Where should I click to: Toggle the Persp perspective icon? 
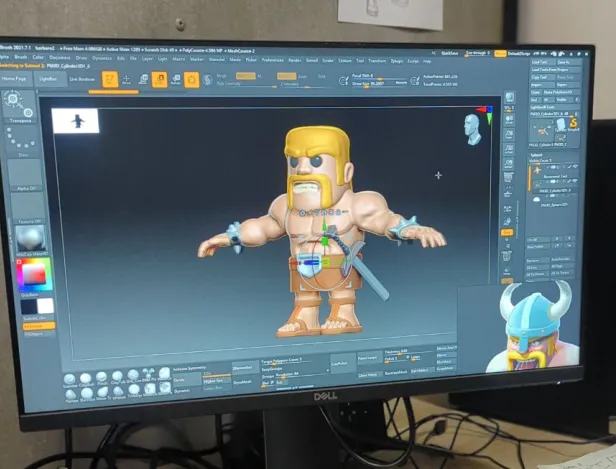(508, 178)
